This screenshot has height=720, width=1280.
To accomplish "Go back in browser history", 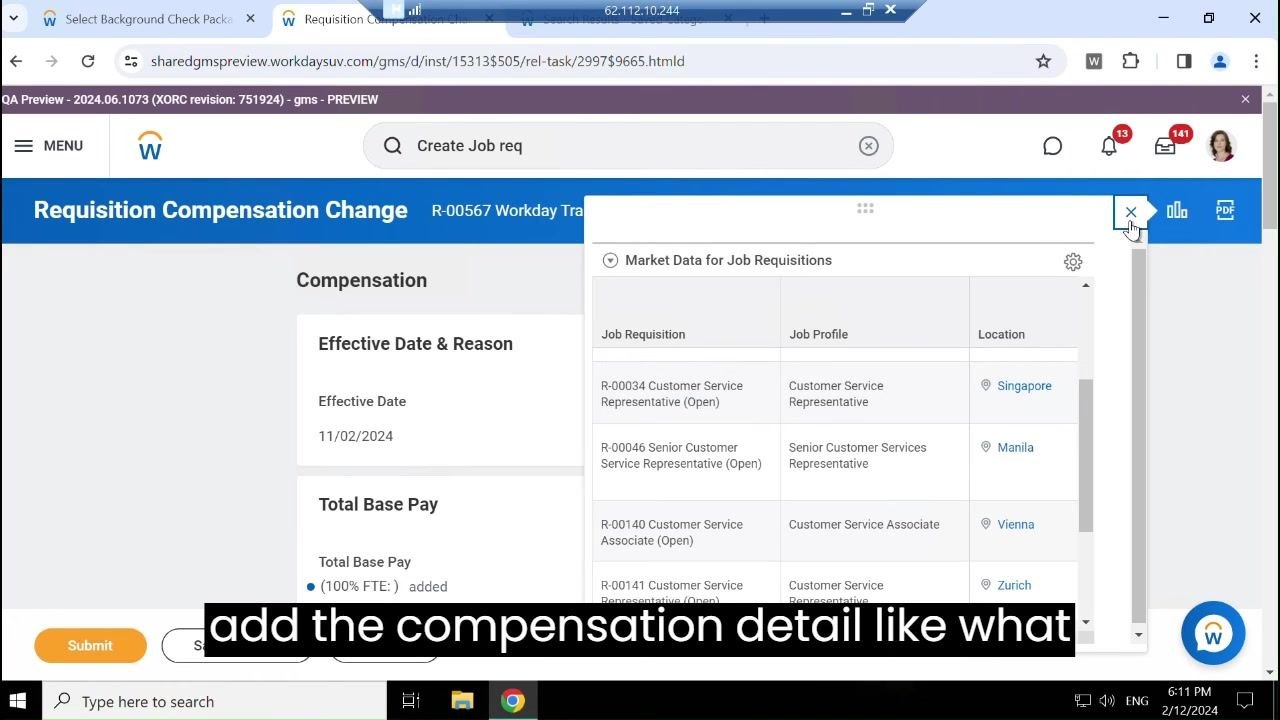I will click(16, 61).
